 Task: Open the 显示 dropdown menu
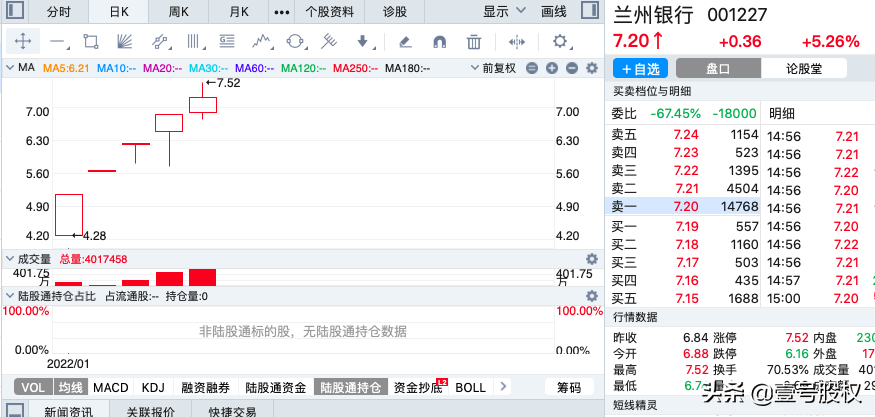(x=504, y=11)
